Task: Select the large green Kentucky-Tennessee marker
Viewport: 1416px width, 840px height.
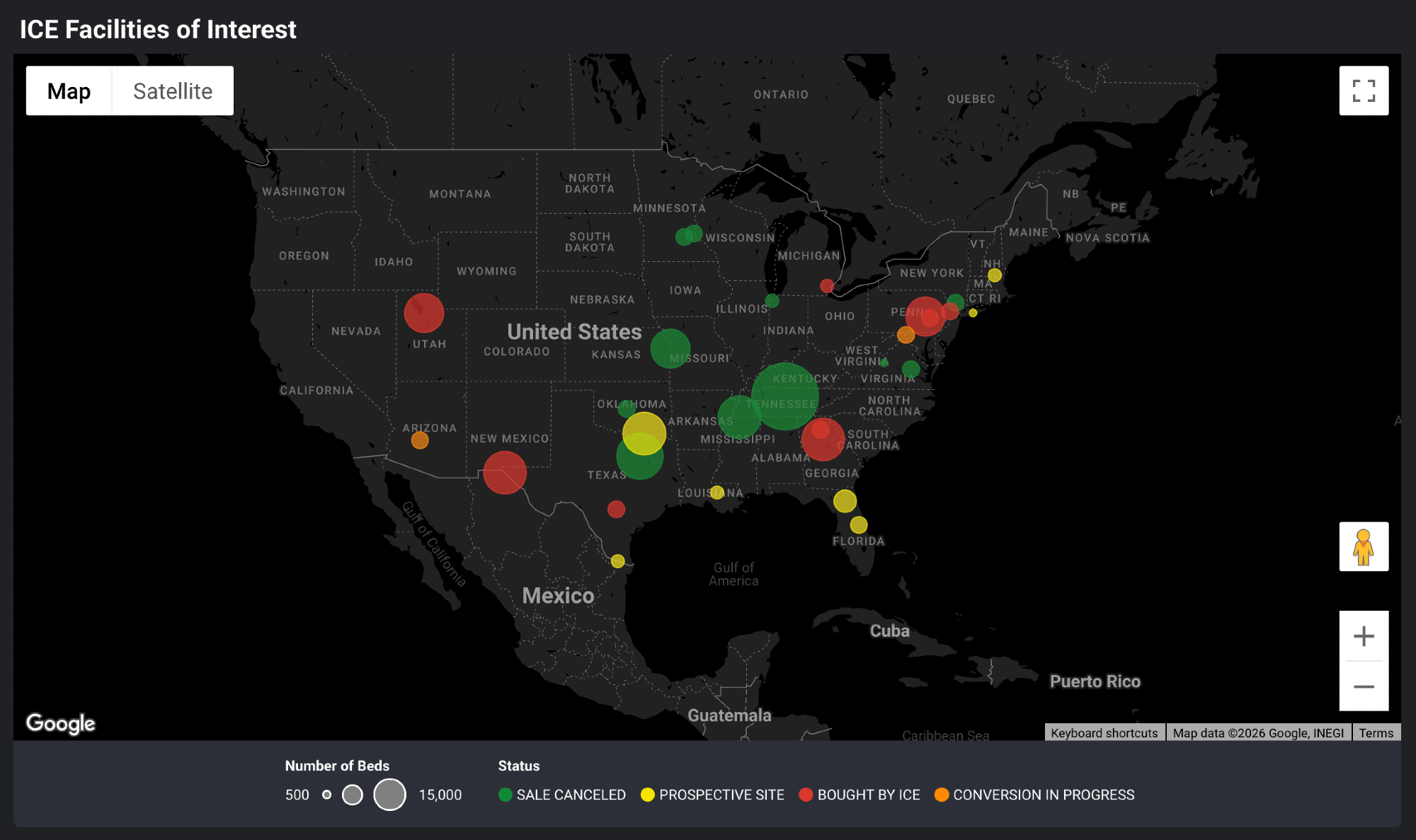Action: [x=785, y=395]
